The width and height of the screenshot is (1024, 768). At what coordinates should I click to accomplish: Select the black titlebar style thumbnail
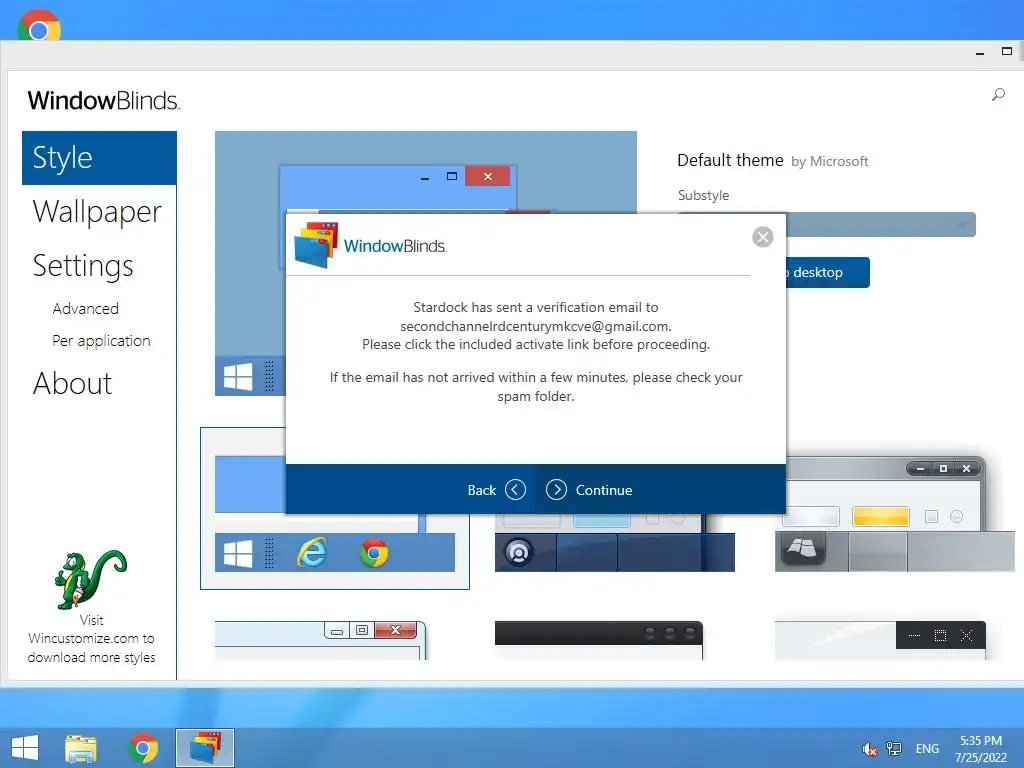click(x=599, y=640)
